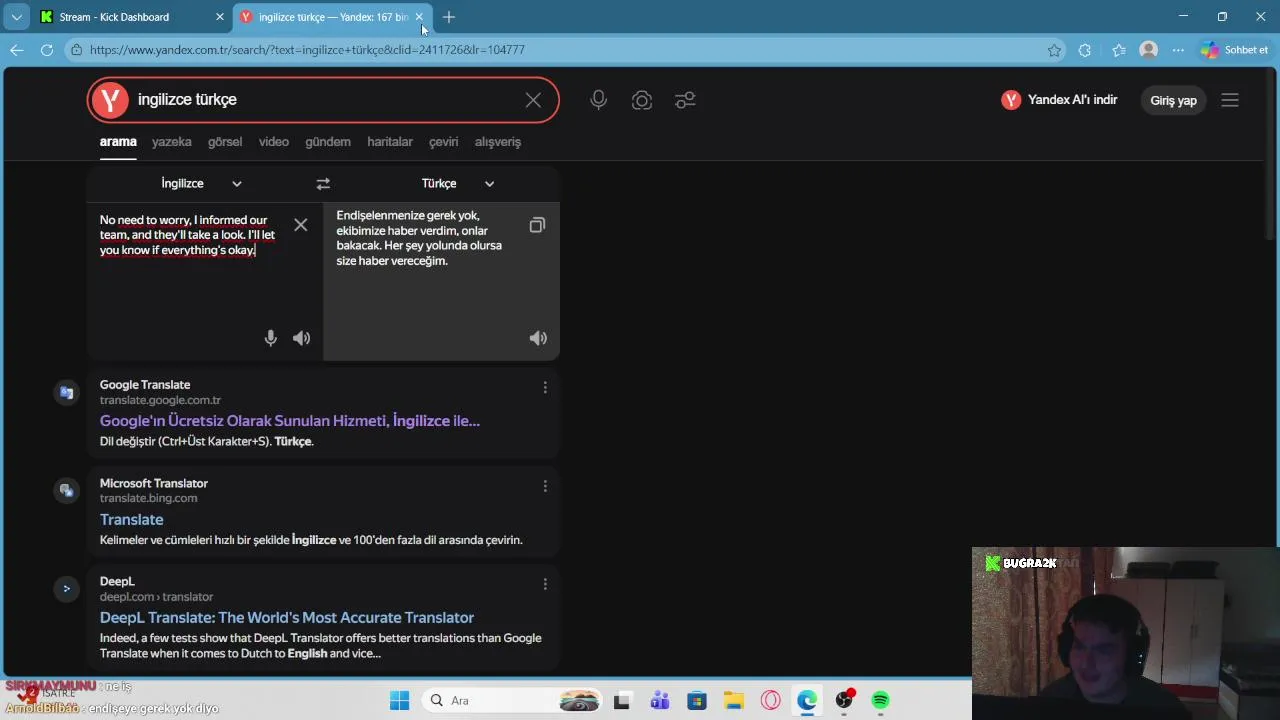Start voice search with microphone icon
1280x720 pixels.
pos(598,100)
